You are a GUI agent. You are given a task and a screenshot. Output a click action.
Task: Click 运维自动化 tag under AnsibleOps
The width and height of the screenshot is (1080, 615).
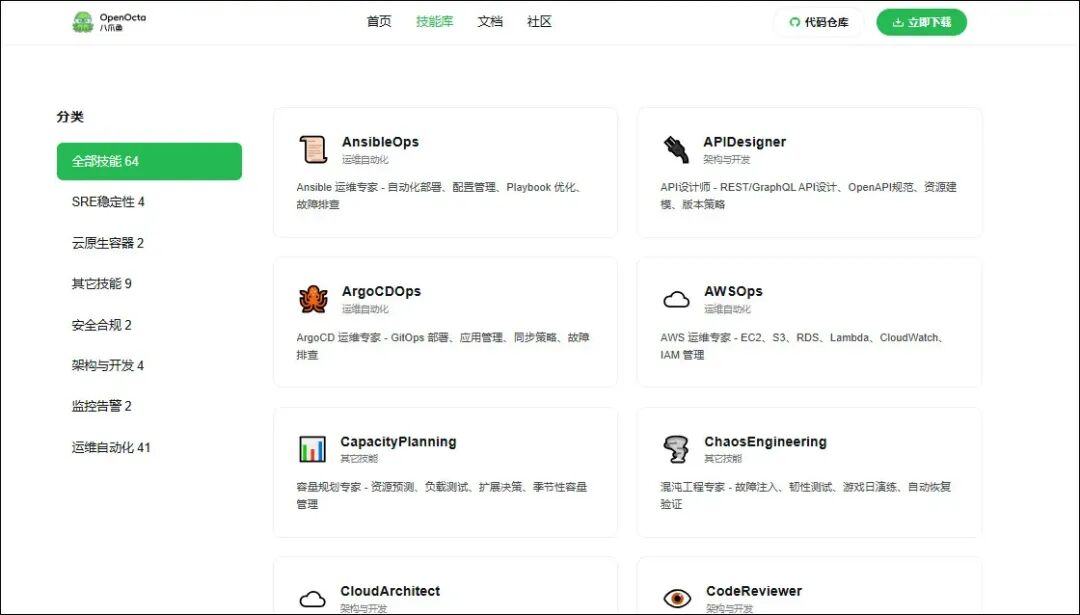[365, 160]
